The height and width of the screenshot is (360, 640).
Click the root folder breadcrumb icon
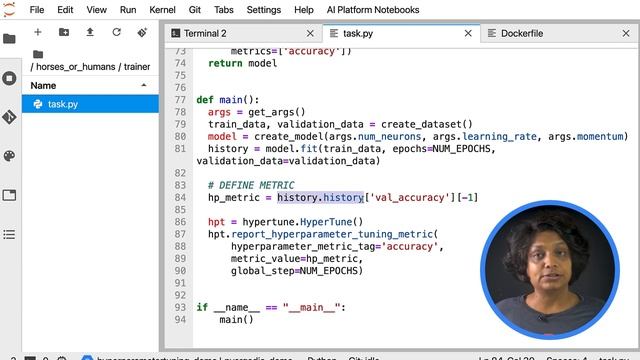(x=38, y=54)
